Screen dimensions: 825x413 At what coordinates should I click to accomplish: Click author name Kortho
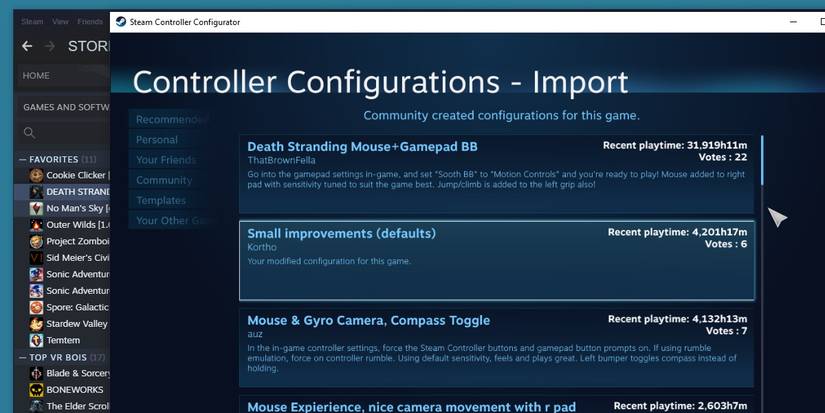tap(262, 247)
